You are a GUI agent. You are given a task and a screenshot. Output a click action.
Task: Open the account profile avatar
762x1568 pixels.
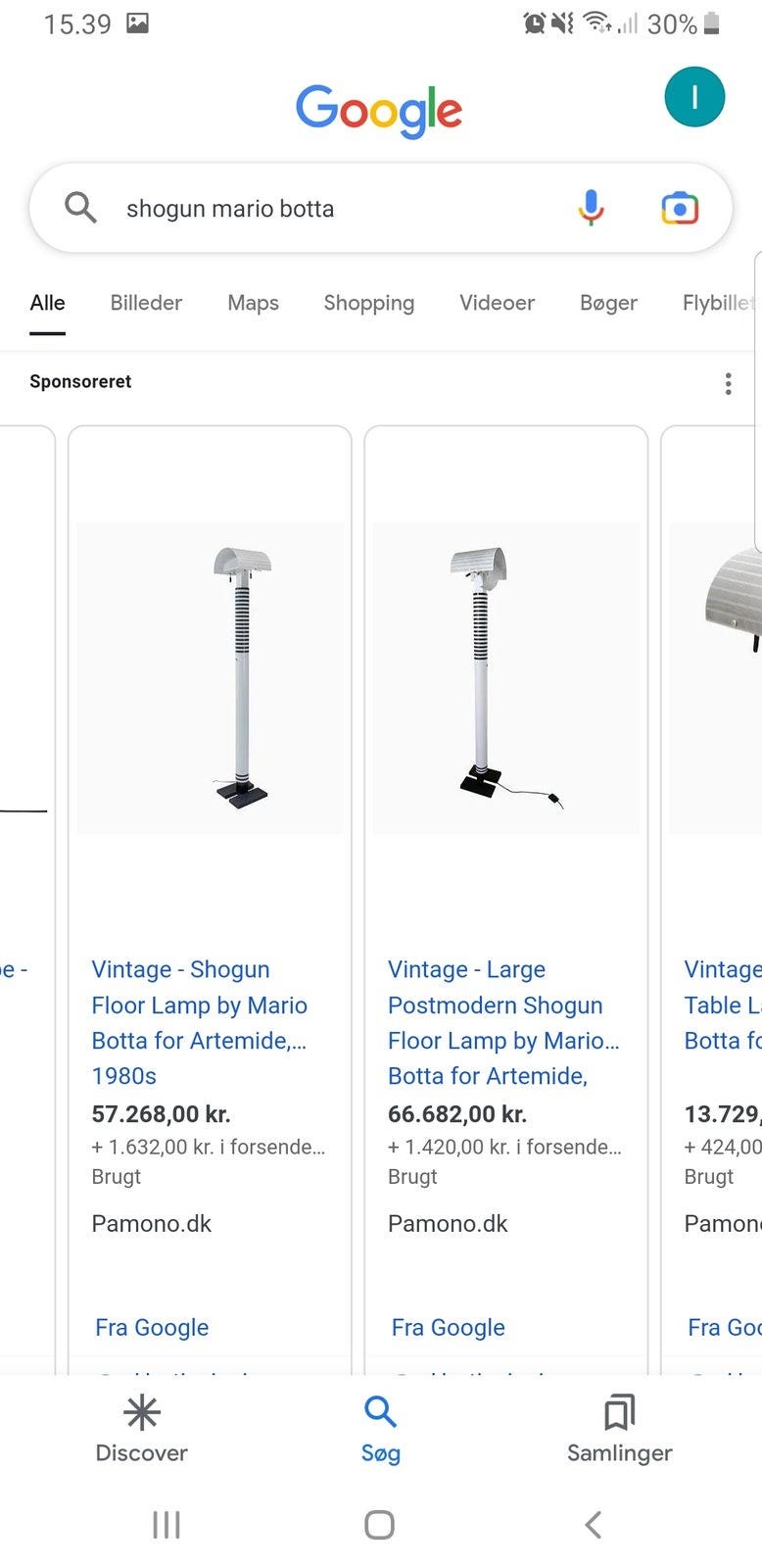[694, 97]
